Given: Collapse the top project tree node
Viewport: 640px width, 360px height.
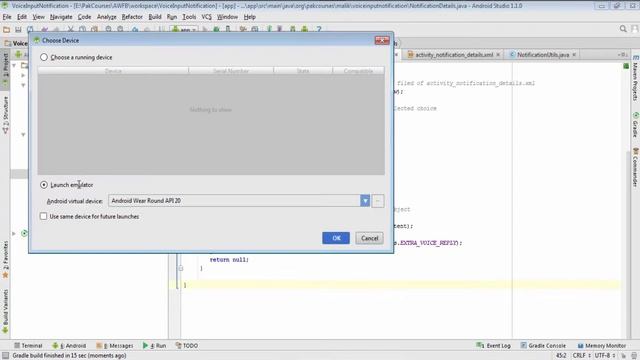Looking at the screenshot, I should 14,65.
